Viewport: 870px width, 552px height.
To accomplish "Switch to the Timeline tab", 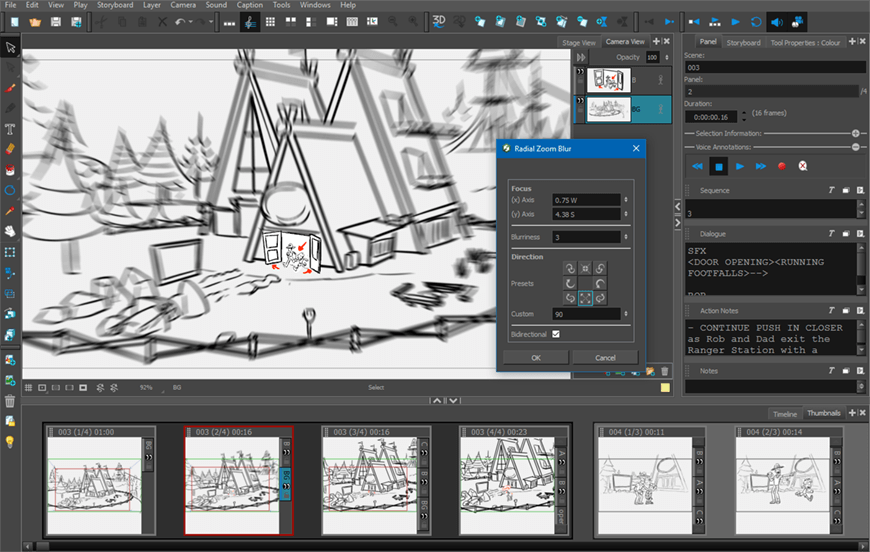I will coord(785,414).
